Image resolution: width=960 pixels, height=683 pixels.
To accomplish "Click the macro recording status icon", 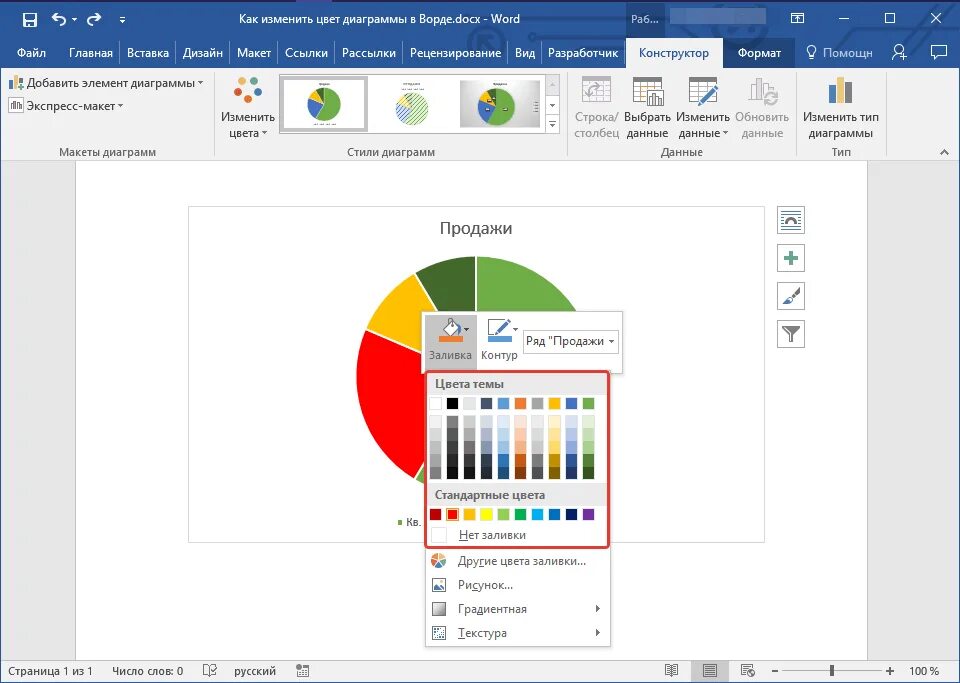I will (x=302, y=671).
